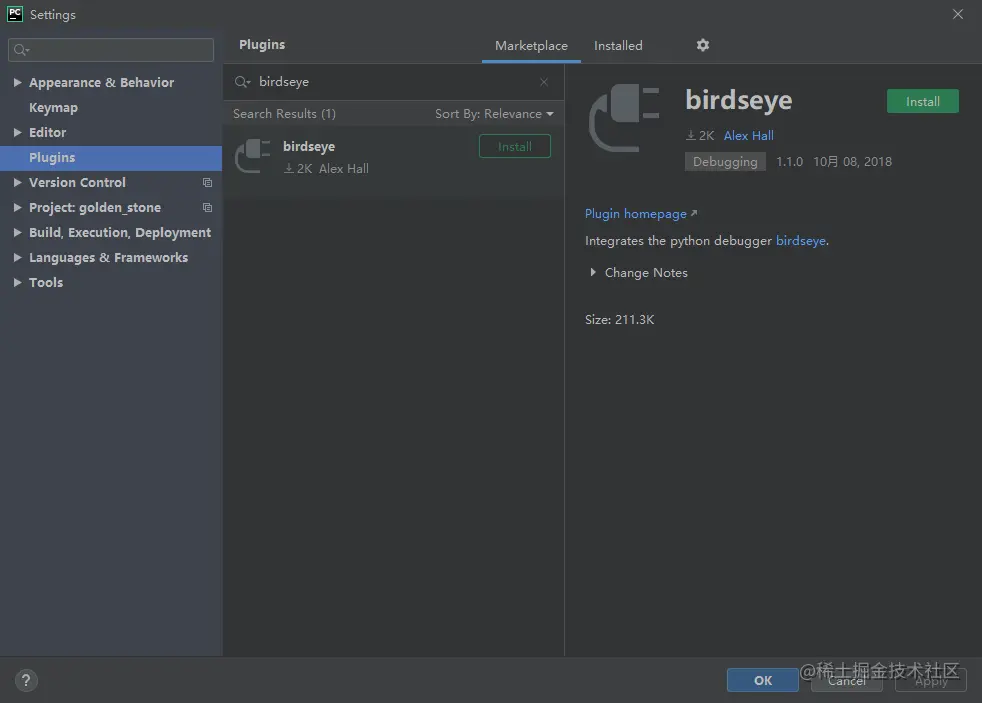Select Editor label in settings tree

pos(48,133)
